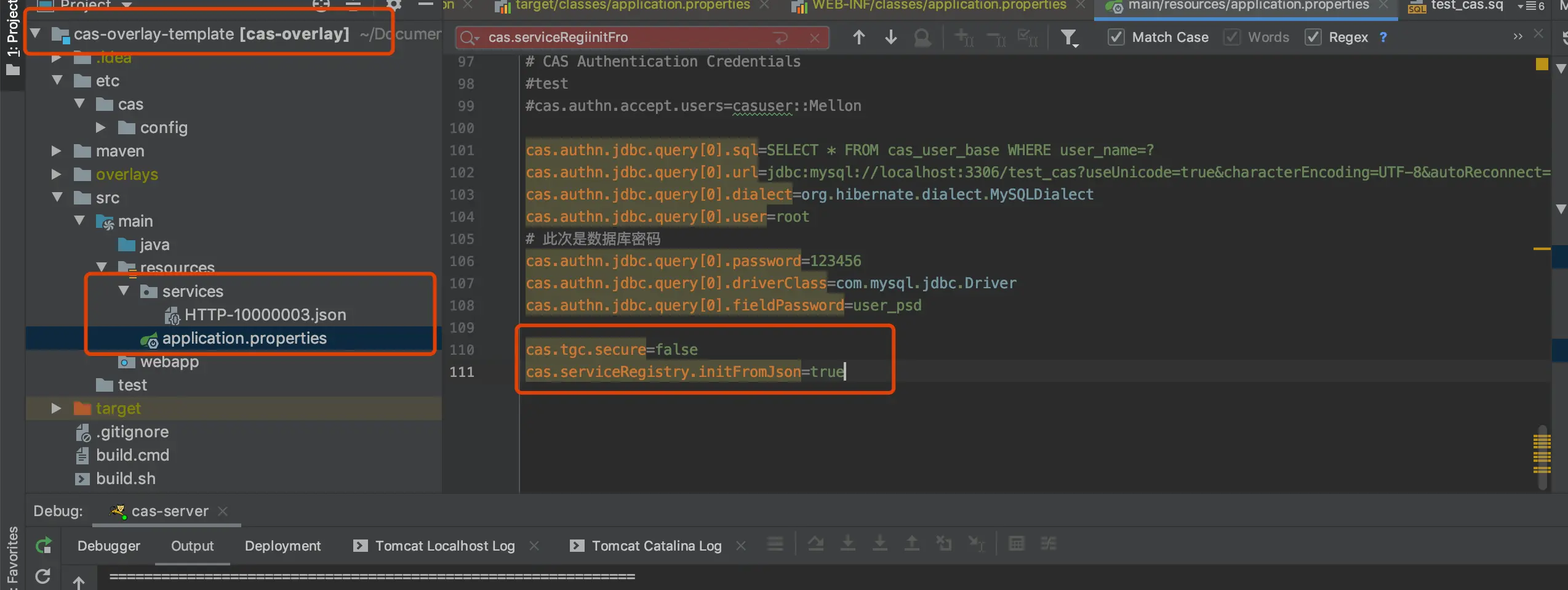1568x590 pixels.
Task: Open the Tomcat Catalina Log tab
Action: click(x=656, y=546)
